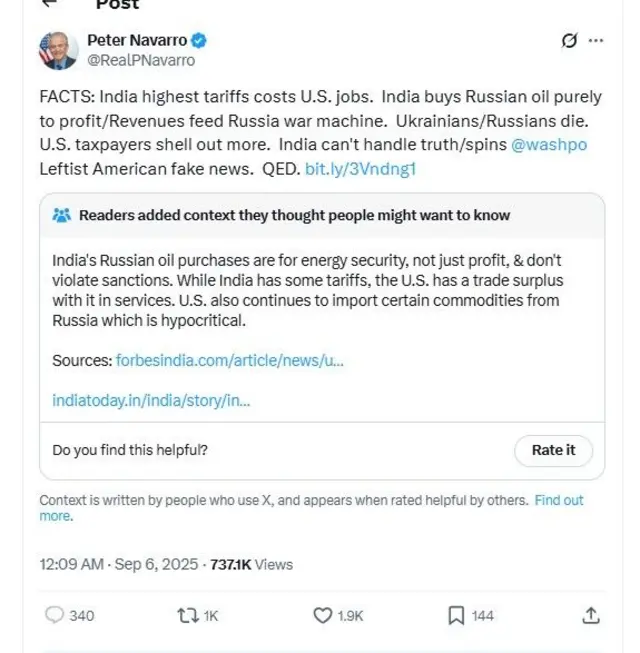Open Peter Navarro's profile picture
This screenshot has width=640, height=653.
pyautogui.click(x=58, y=51)
